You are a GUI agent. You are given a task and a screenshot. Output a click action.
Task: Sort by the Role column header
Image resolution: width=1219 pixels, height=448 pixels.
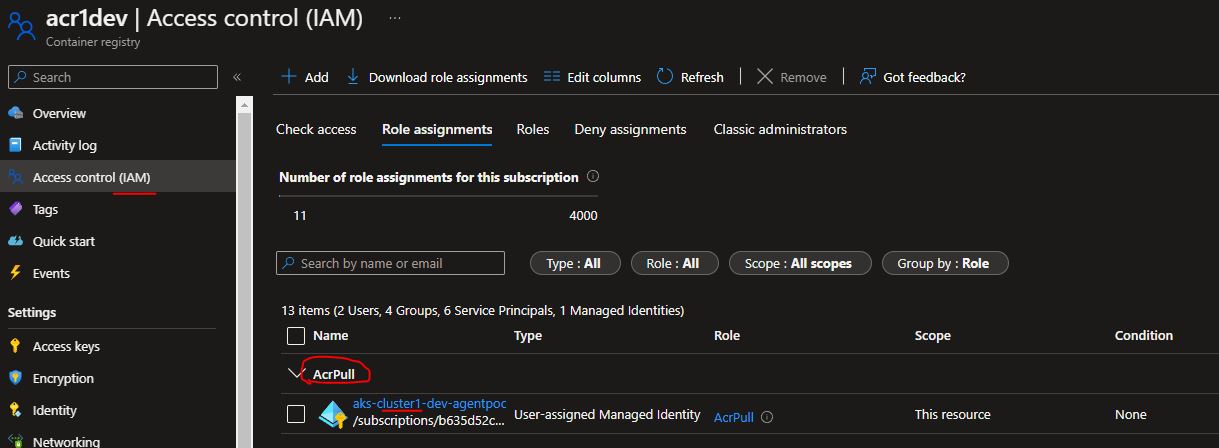727,335
